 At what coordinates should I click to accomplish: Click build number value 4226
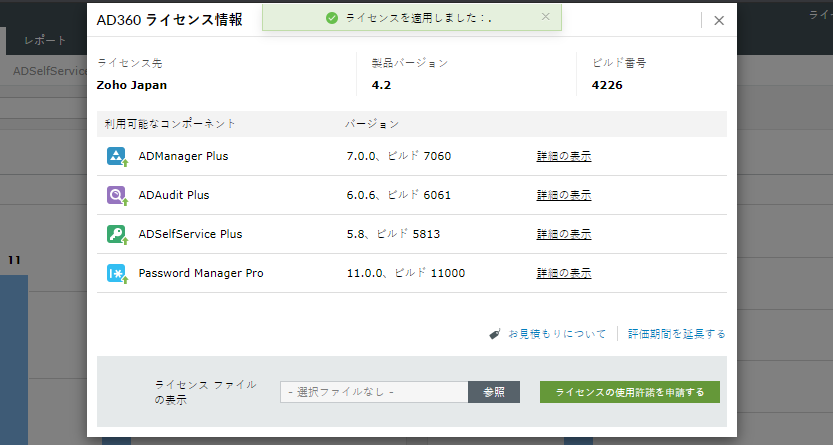607,85
